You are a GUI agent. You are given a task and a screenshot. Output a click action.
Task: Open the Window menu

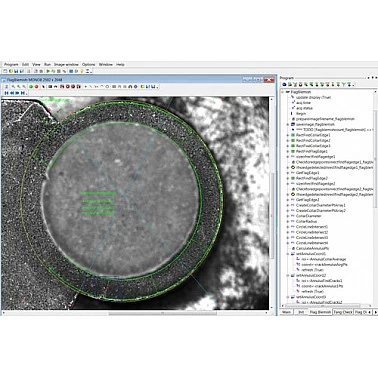click(106, 64)
